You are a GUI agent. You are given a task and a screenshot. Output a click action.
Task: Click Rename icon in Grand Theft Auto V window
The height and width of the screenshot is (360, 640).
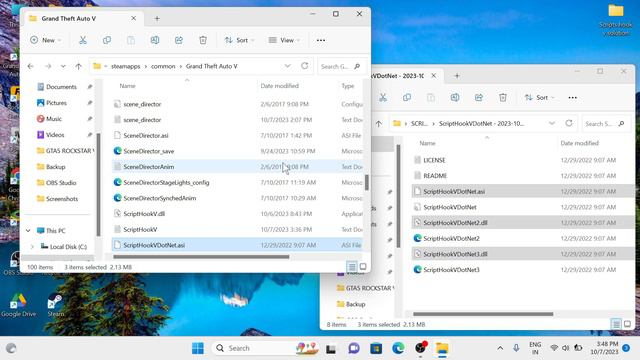[x=155, y=40]
